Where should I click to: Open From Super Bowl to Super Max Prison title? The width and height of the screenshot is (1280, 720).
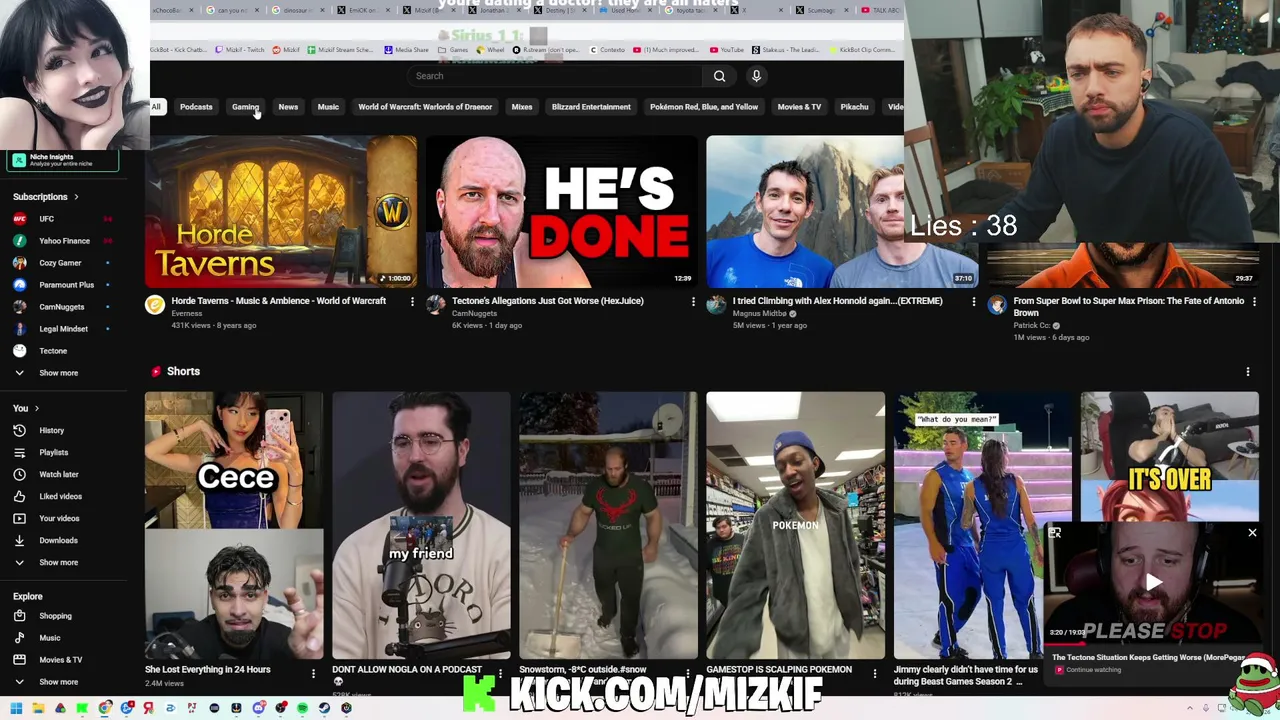point(1129,307)
